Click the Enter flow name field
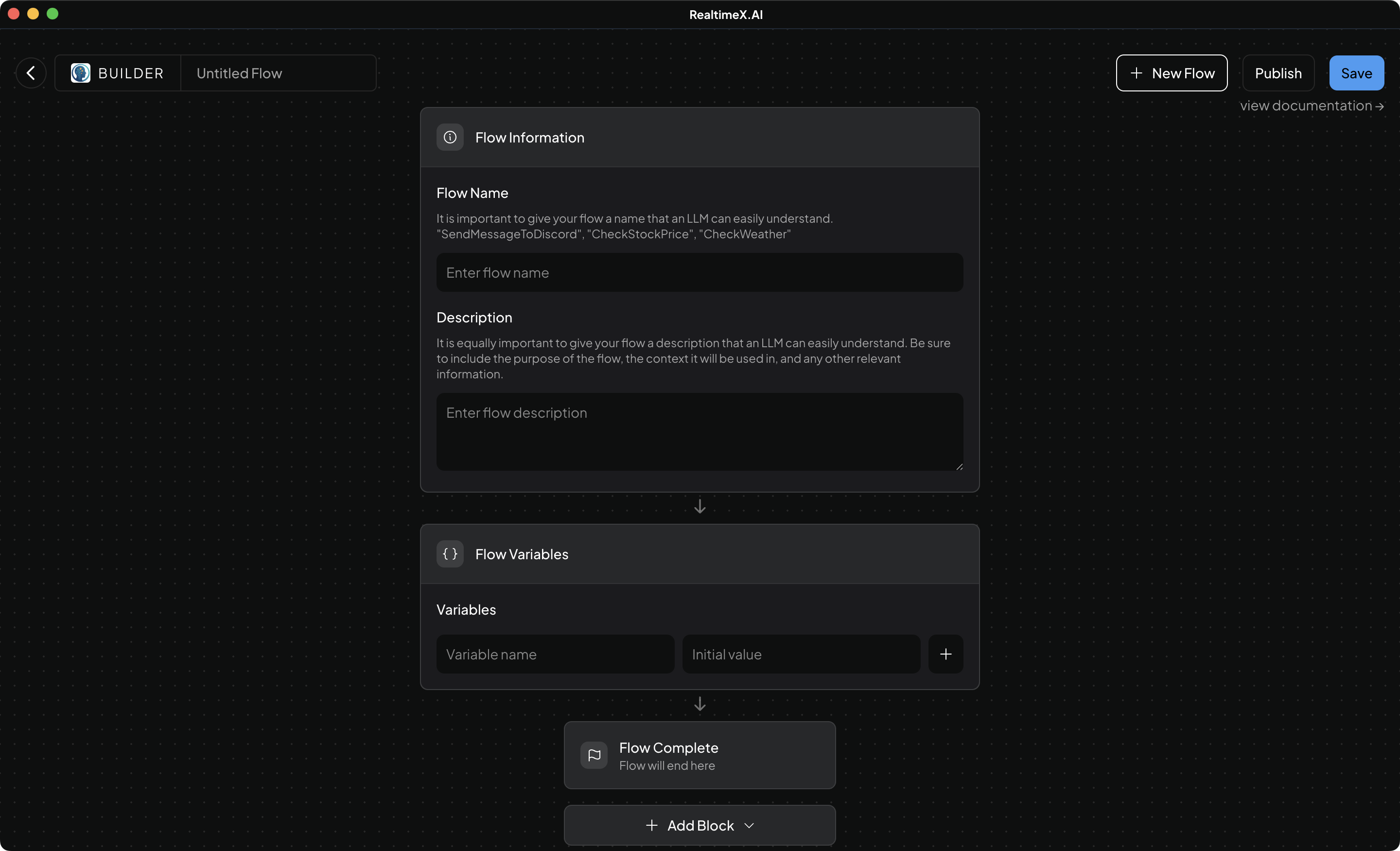This screenshot has width=1400, height=851. coord(700,272)
